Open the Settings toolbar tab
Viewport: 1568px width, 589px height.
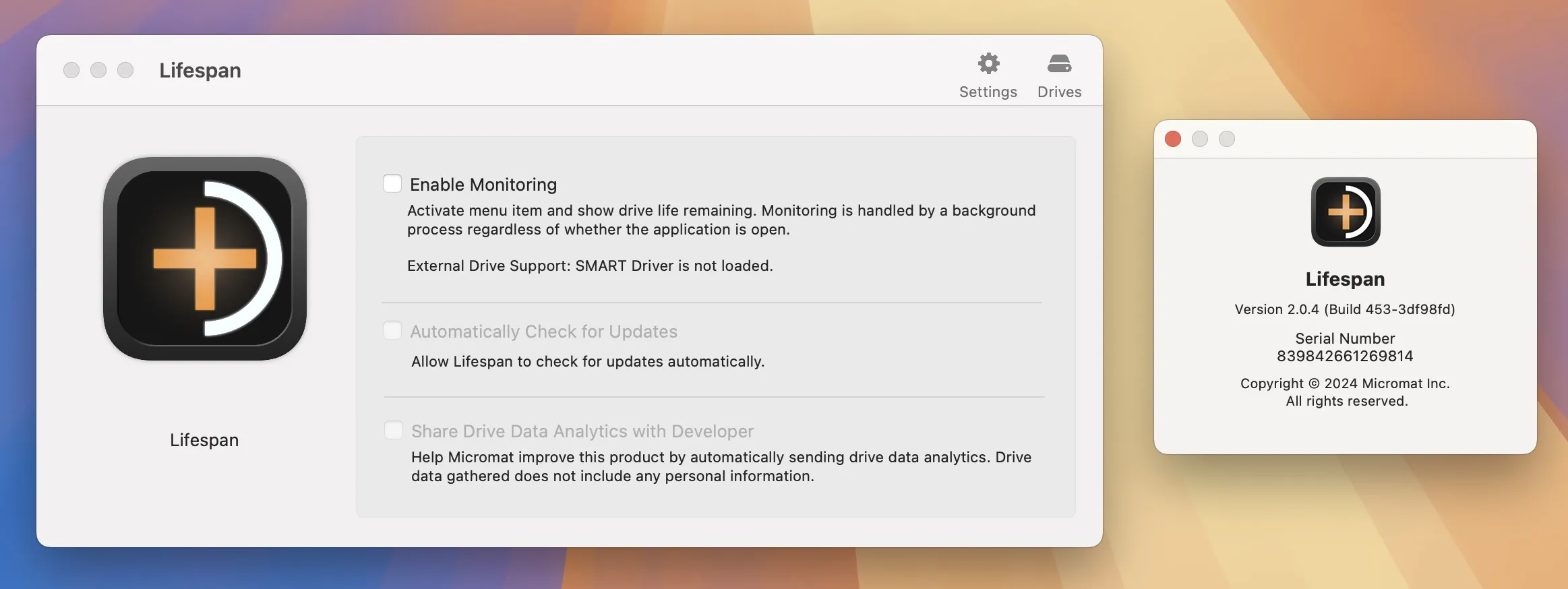tap(988, 76)
